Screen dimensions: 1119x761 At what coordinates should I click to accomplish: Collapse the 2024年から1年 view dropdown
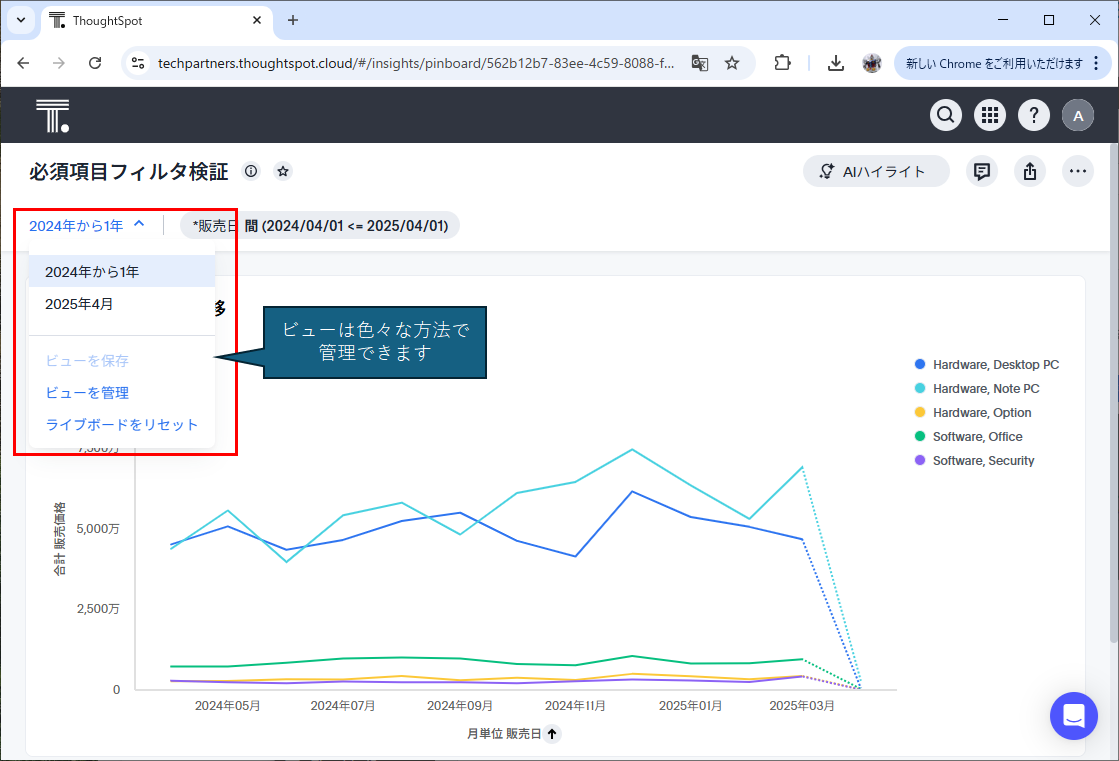point(87,225)
